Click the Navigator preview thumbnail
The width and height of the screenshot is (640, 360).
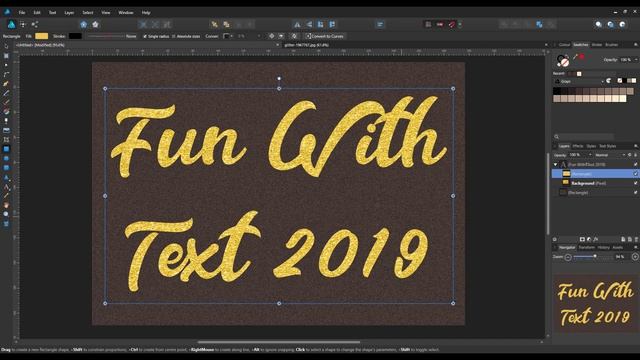pos(595,304)
